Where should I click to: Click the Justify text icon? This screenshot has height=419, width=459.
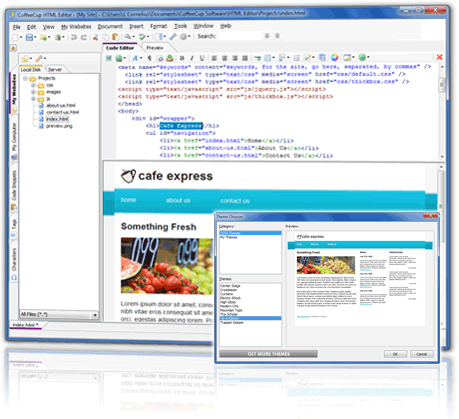(245, 58)
